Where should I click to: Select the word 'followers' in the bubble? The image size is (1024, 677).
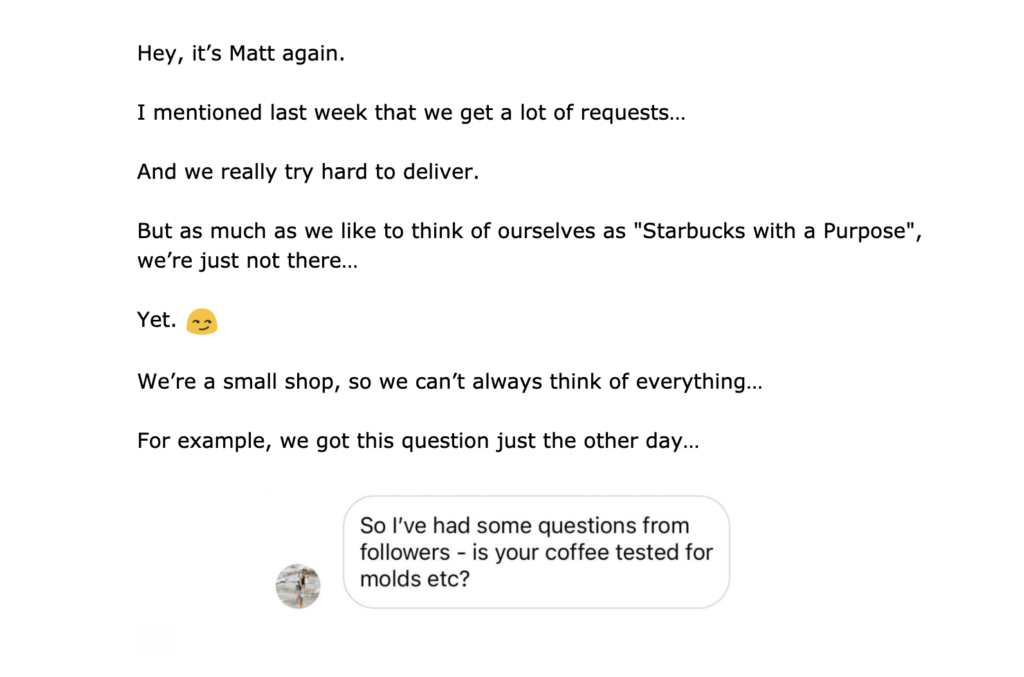[405, 552]
